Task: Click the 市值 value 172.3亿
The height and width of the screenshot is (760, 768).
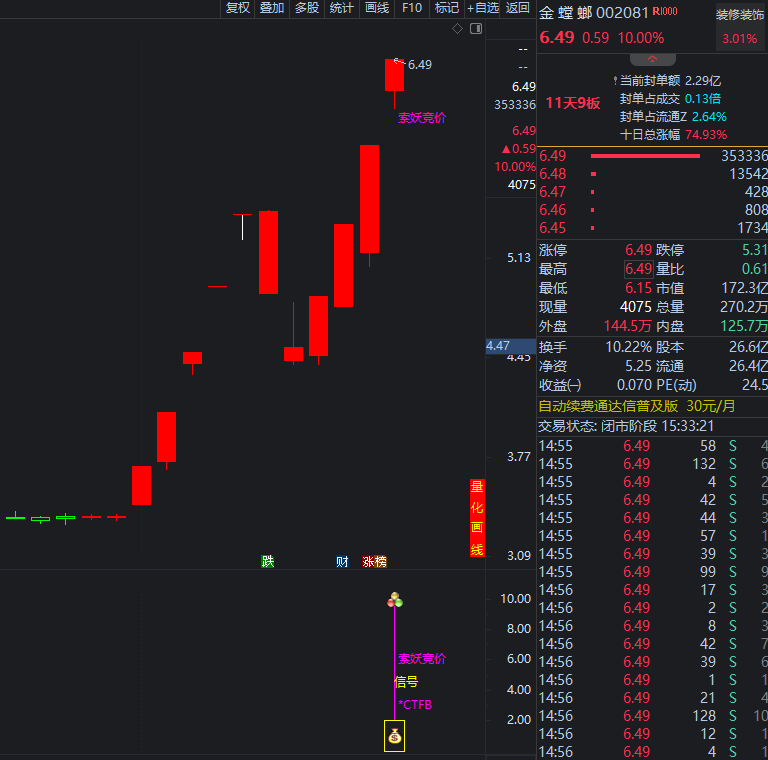Action: [x=744, y=288]
